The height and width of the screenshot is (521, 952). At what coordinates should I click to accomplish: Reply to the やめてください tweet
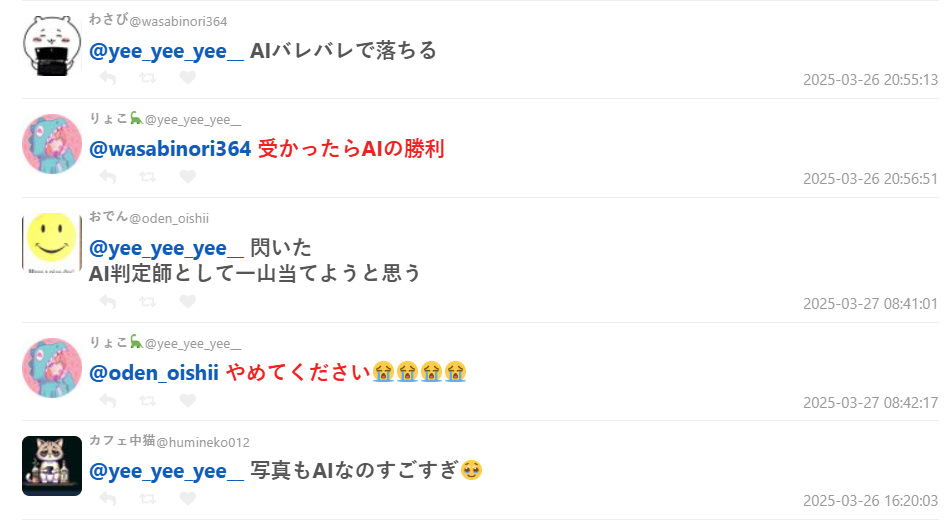(x=108, y=401)
